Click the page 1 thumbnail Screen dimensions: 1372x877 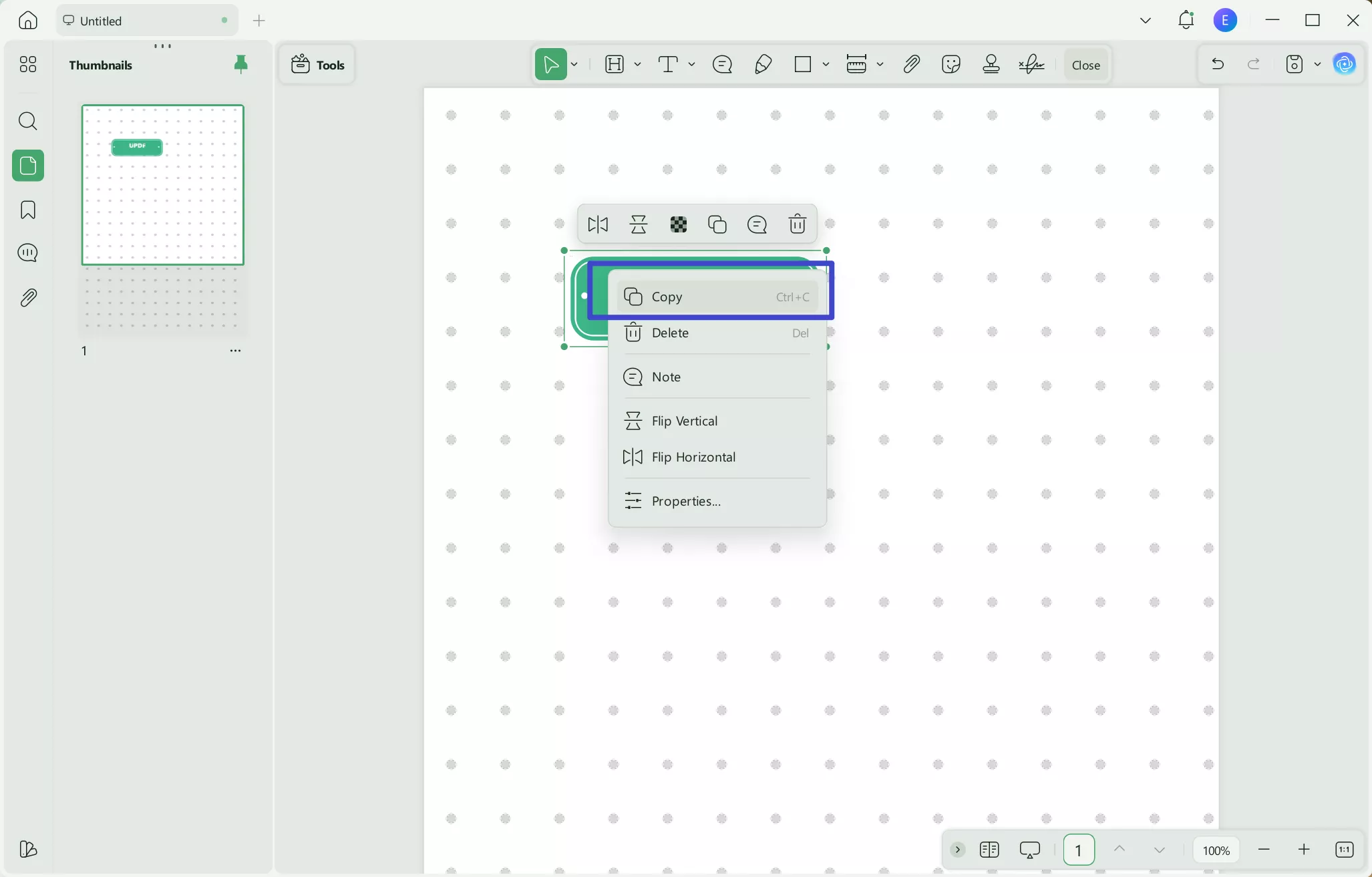(x=162, y=185)
